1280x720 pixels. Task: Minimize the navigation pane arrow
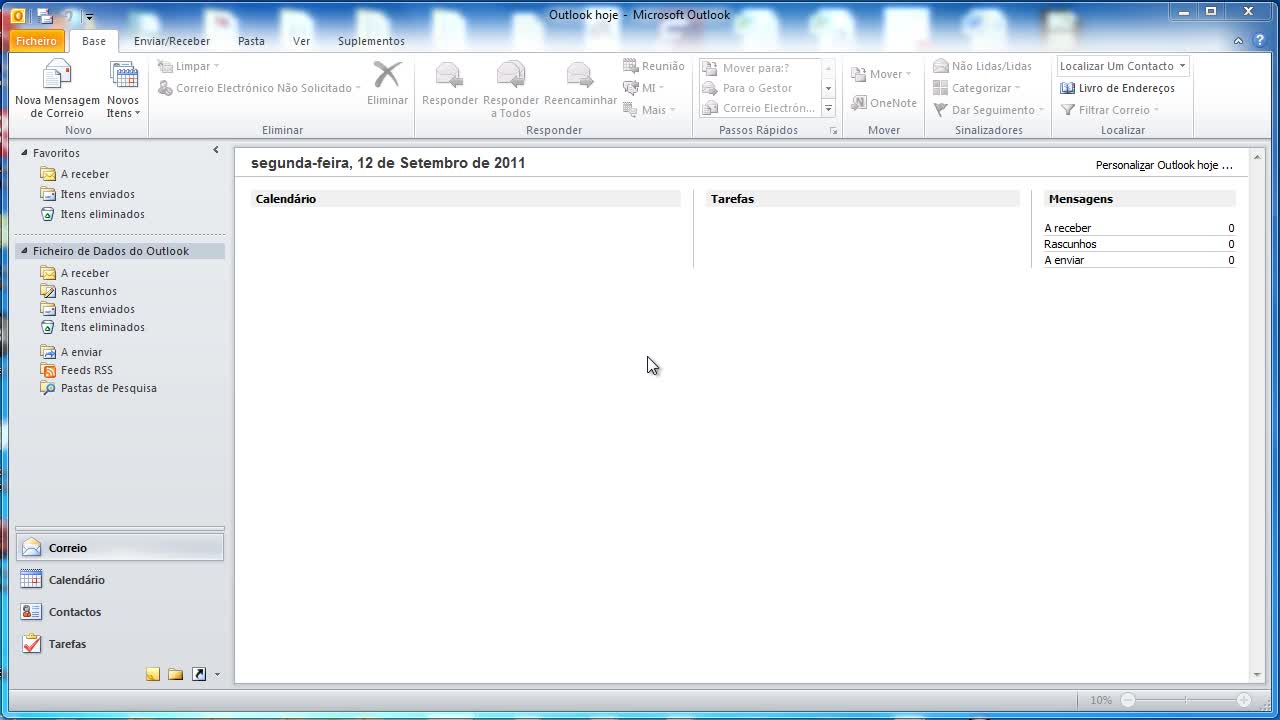[x=215, y=150]
